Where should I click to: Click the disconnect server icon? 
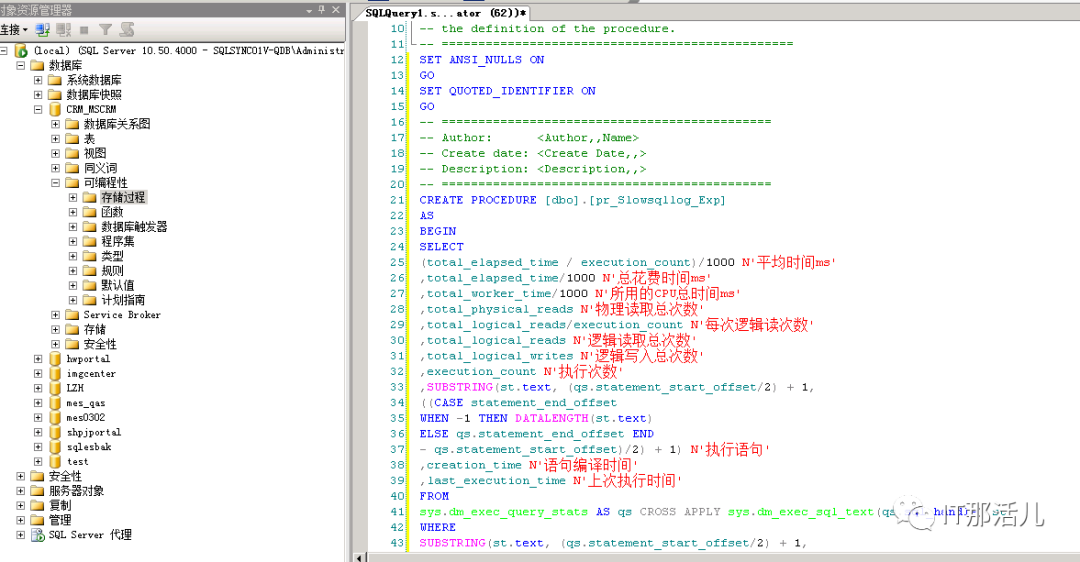point(64,30)
